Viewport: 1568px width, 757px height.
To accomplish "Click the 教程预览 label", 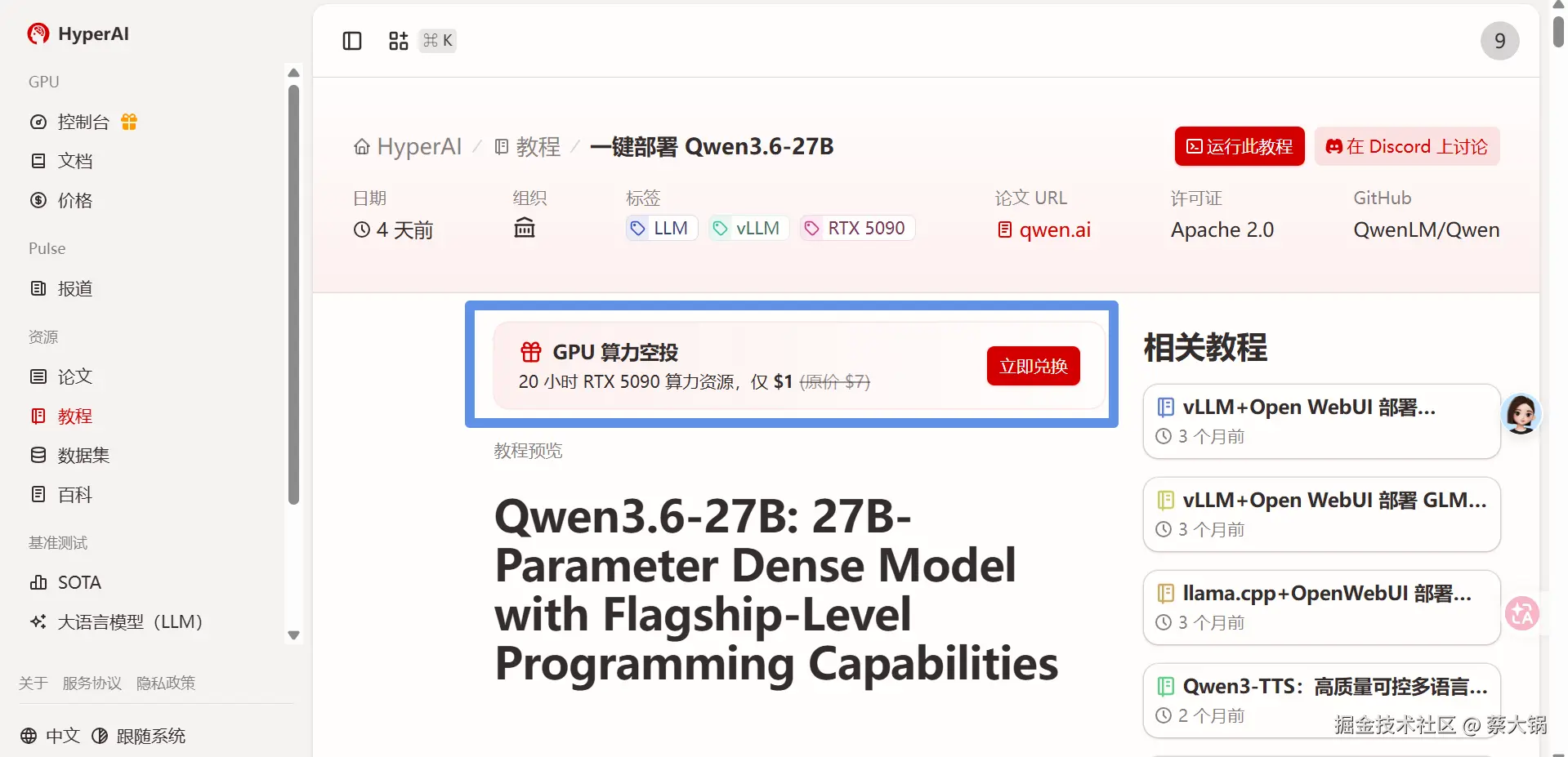I will 529,451.
